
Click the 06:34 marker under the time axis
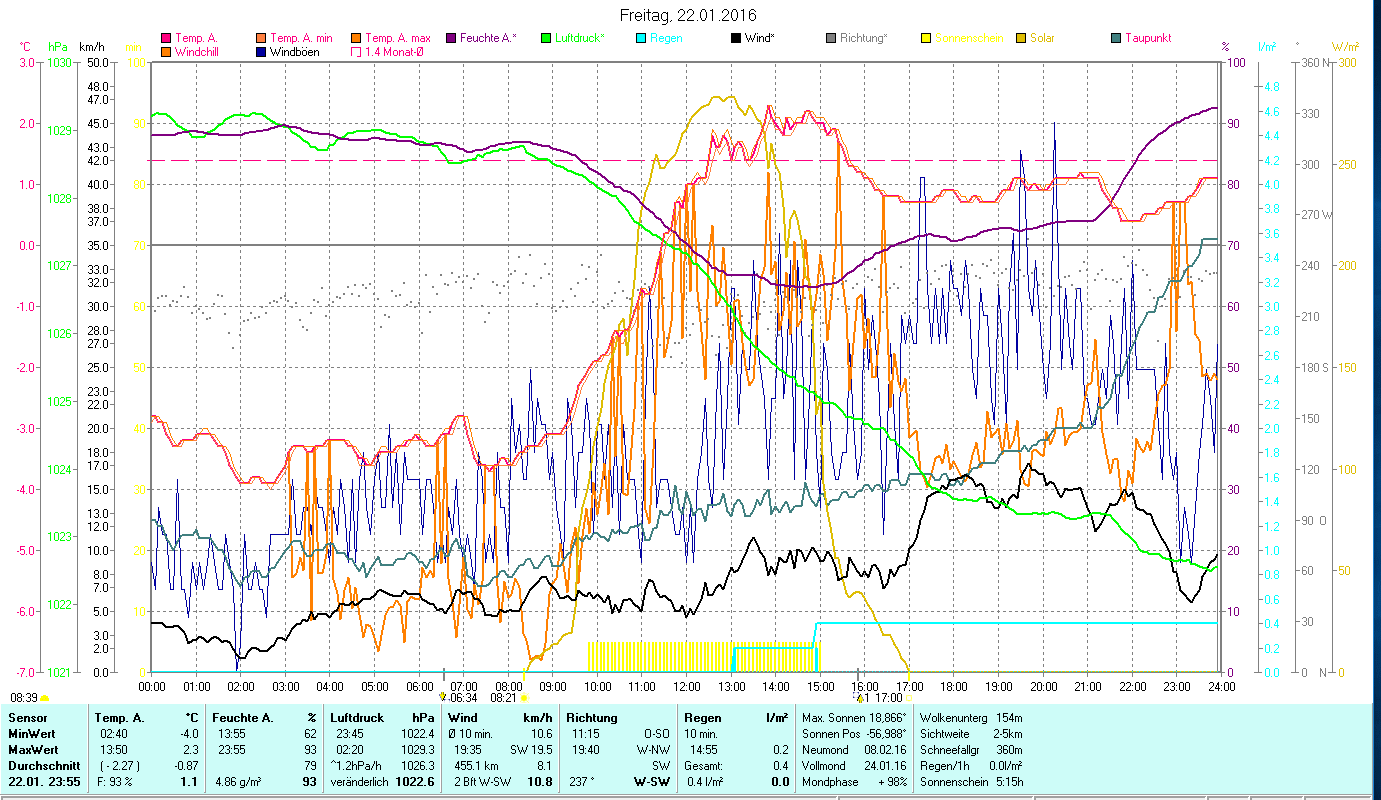click(461, 698)
